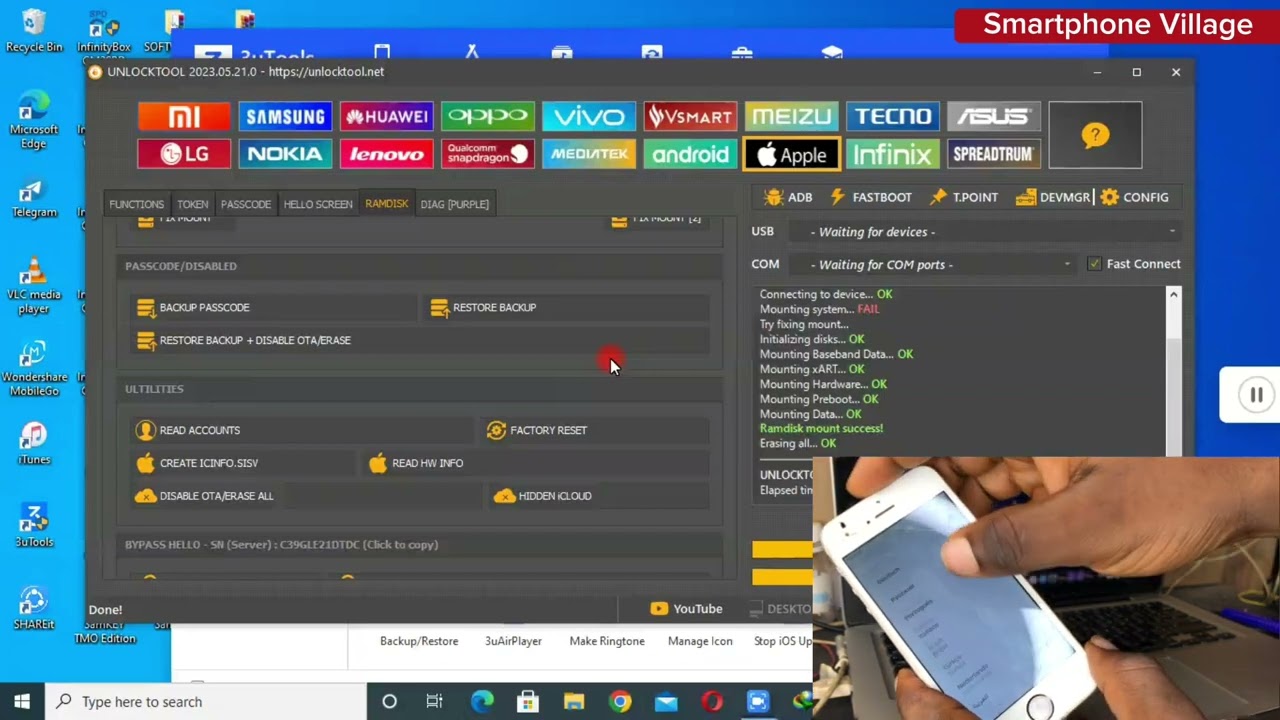This screenshot has height=720, width=1280.
Task: Select the MediaTek brand tile
Action: point(589,154)
